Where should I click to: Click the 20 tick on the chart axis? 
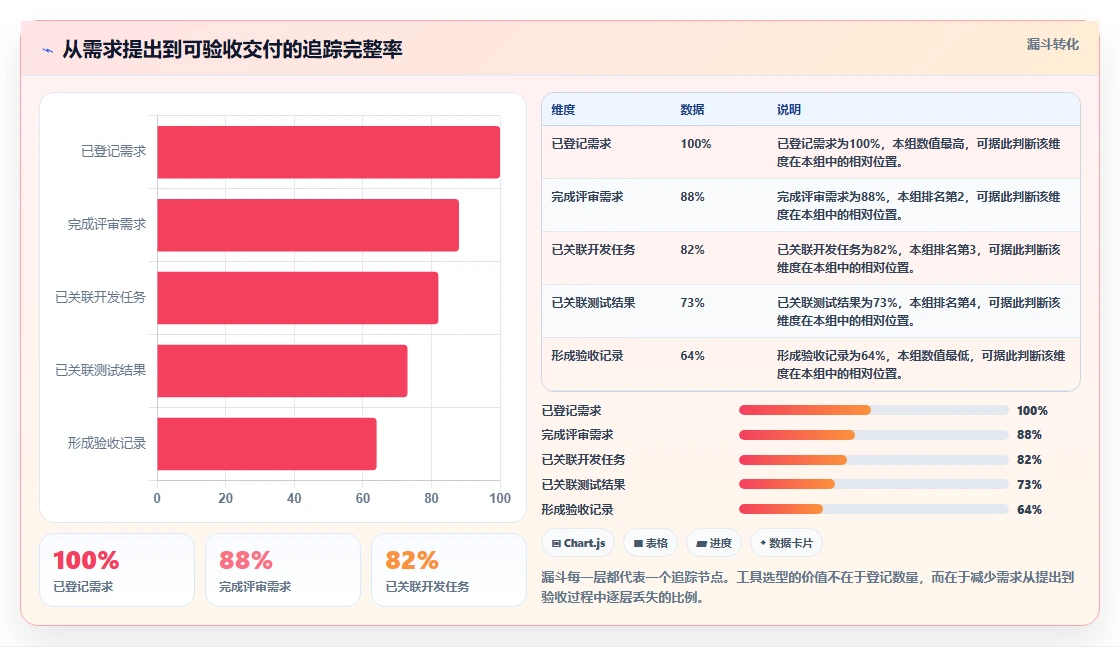coord(226,498)
